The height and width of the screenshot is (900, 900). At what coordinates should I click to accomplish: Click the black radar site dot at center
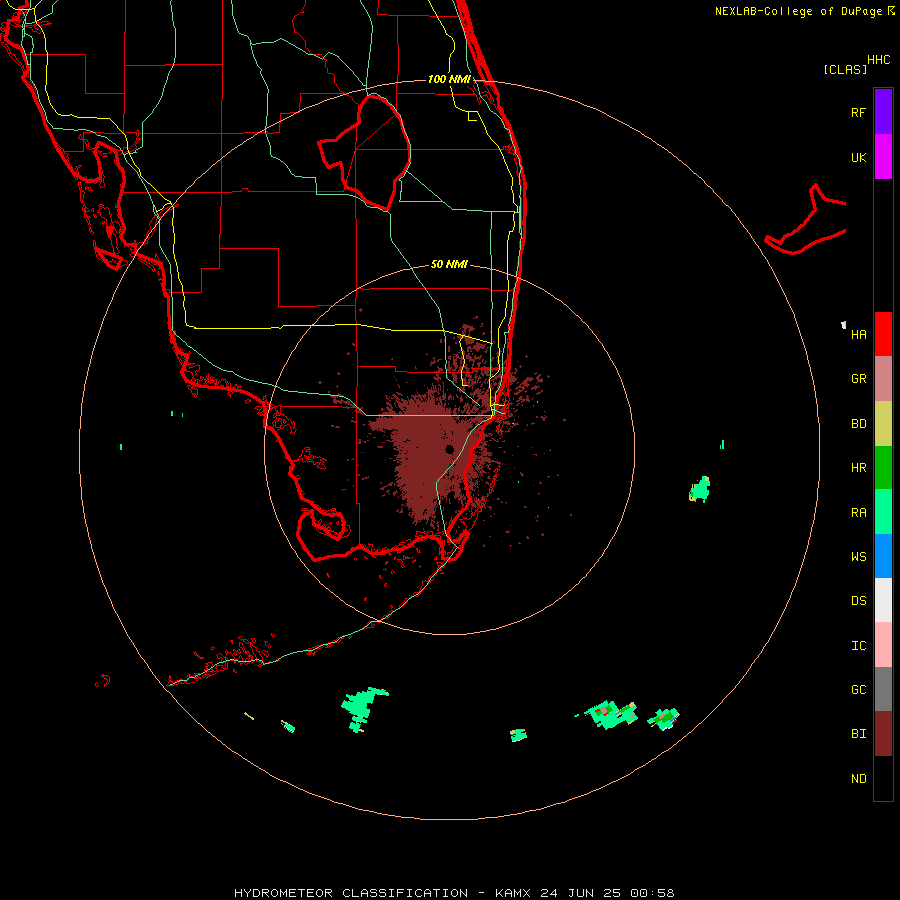click(450, 449)
